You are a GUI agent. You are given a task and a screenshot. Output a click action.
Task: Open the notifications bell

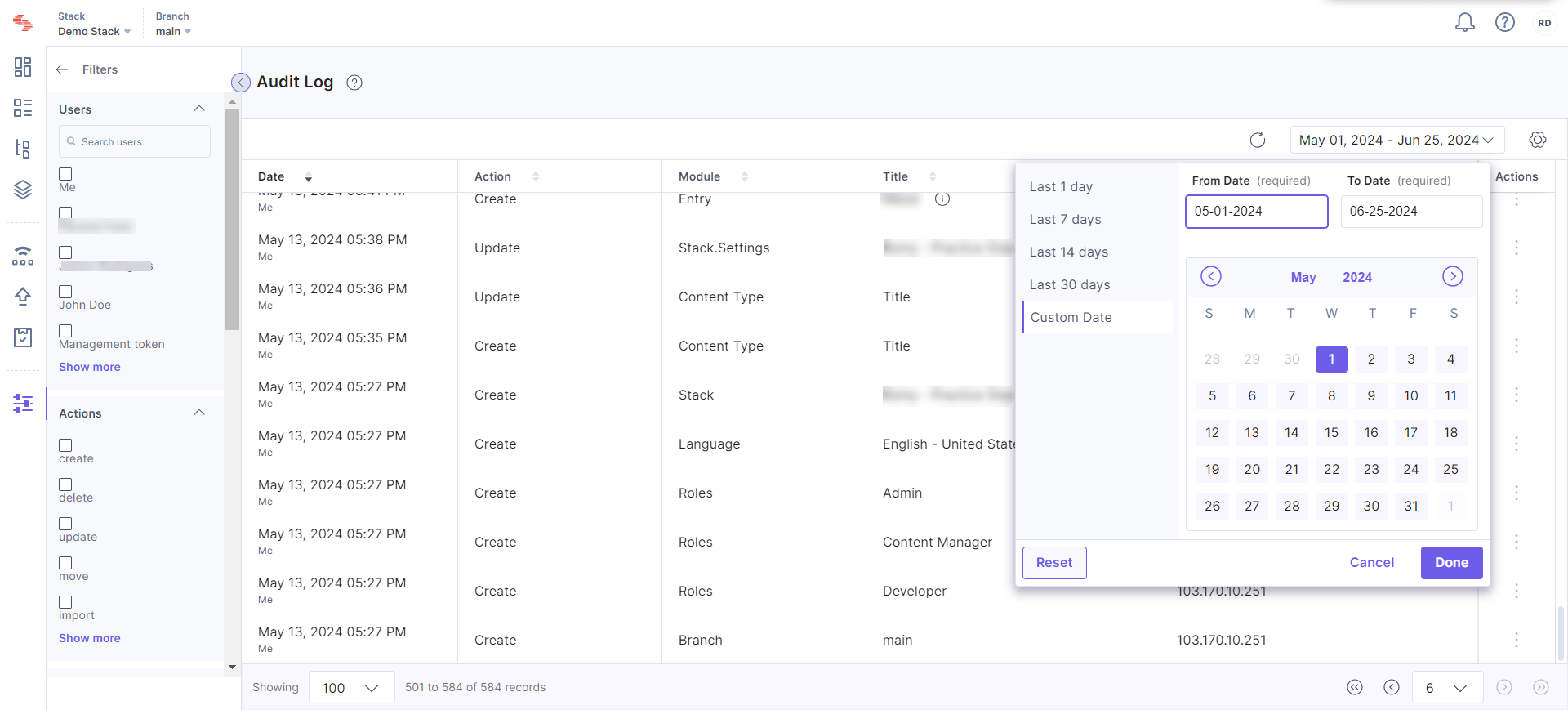click(x=1465, y=23)
